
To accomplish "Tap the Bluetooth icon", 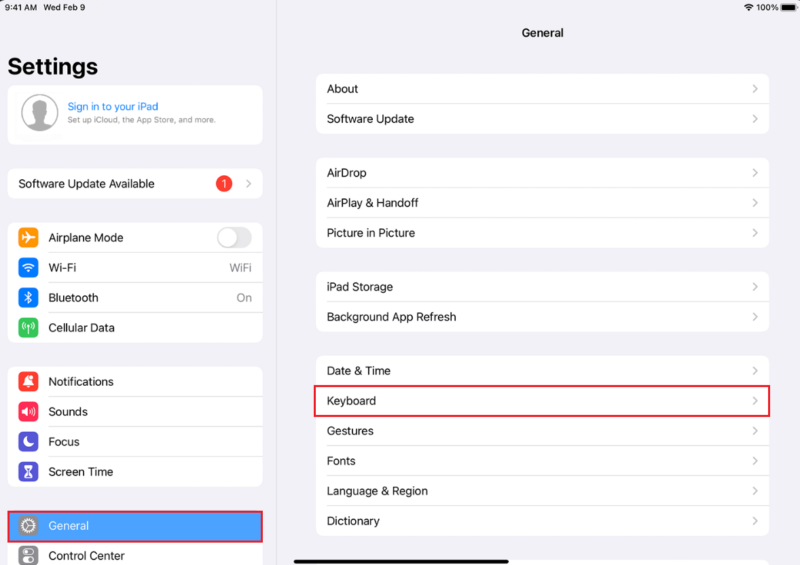I will click(x=29, y=298).
